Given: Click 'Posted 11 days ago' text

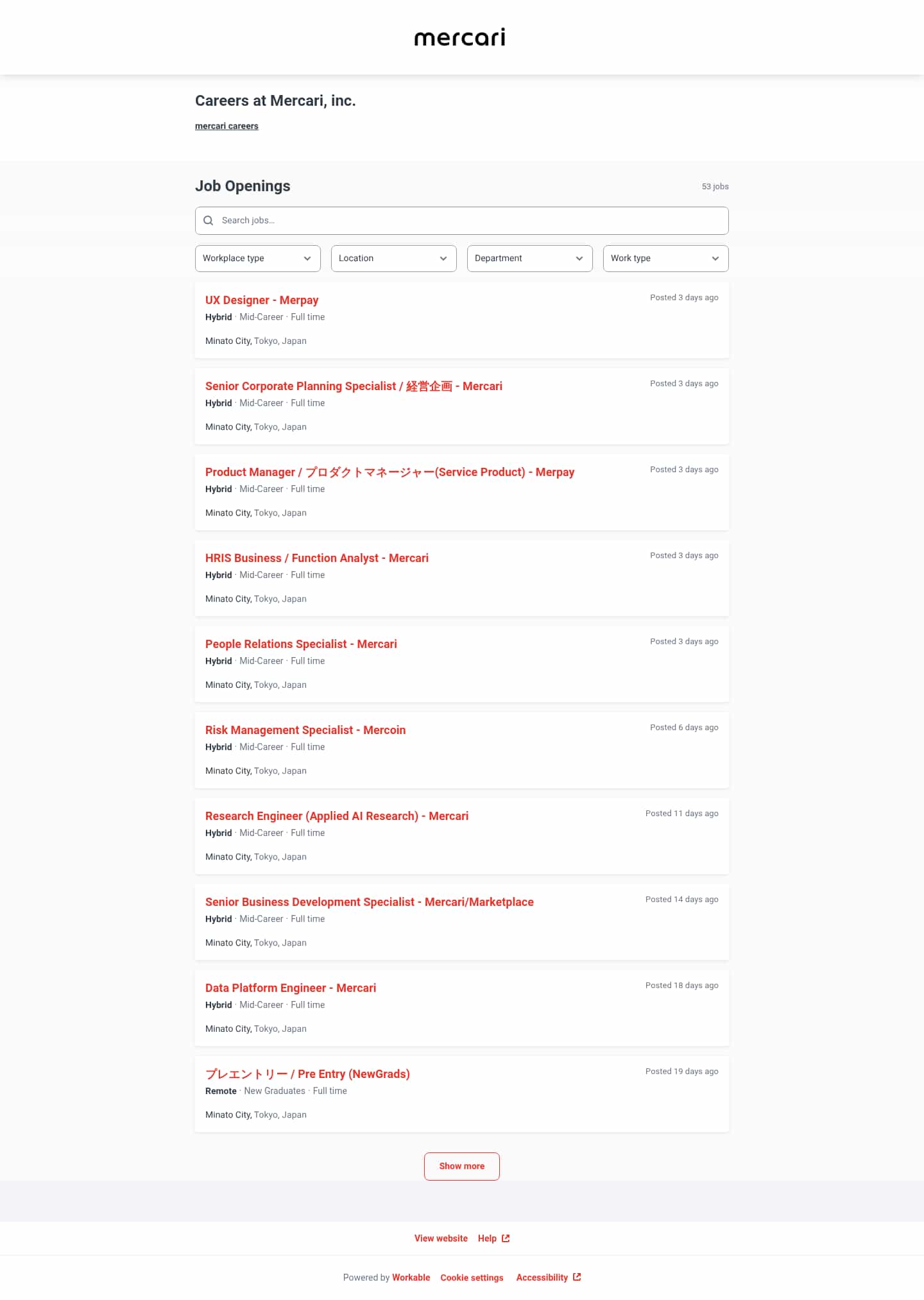Looking at the screenshot, I should [682, 814].
